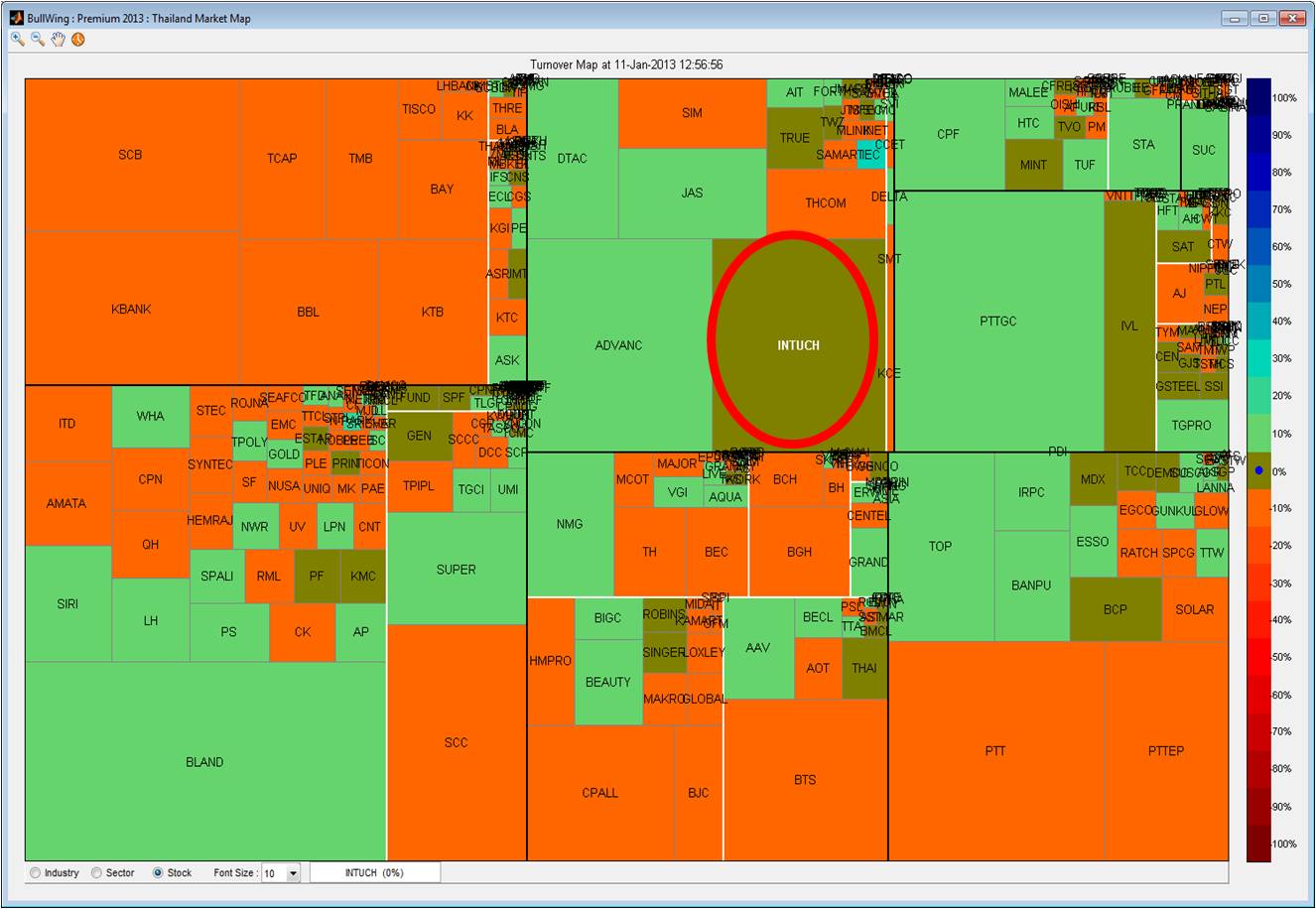1316x909 pixels.
Task: Click the IVL tile
Action: click(1129, 325)
